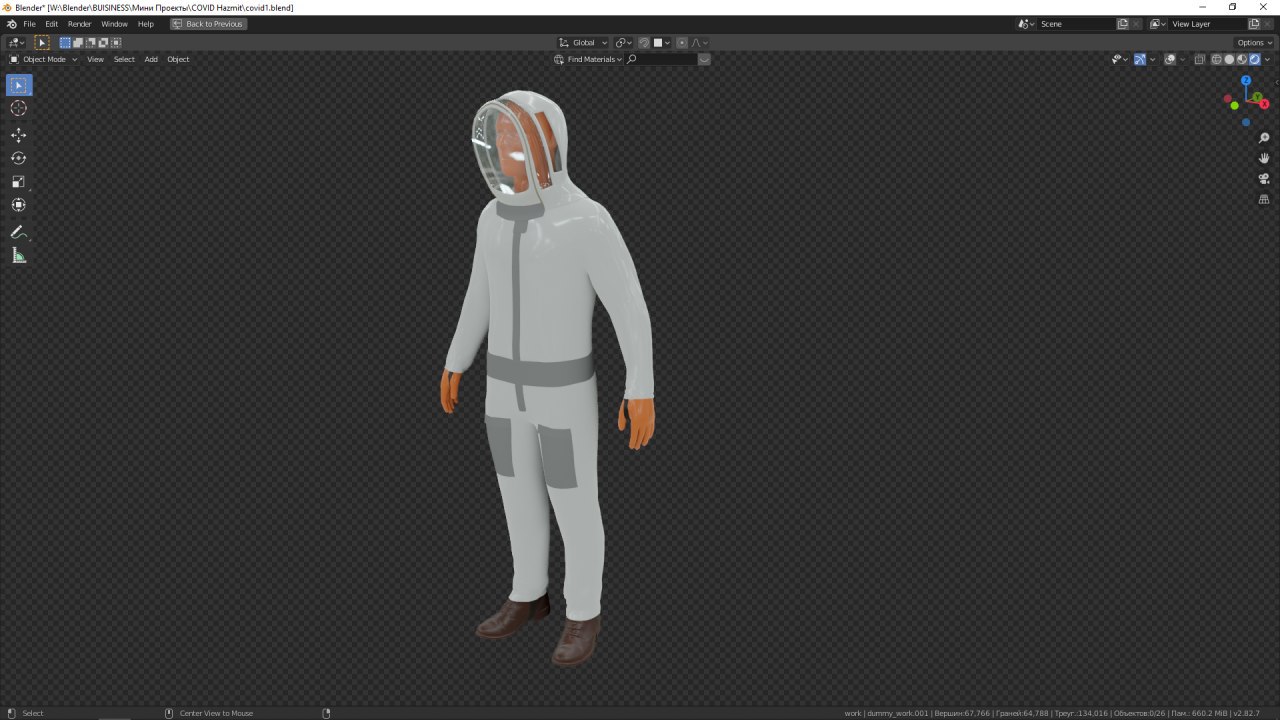Open the Add menu
Image resolution: width=1280 pixels, height=720 pixels.
(150, 59)
